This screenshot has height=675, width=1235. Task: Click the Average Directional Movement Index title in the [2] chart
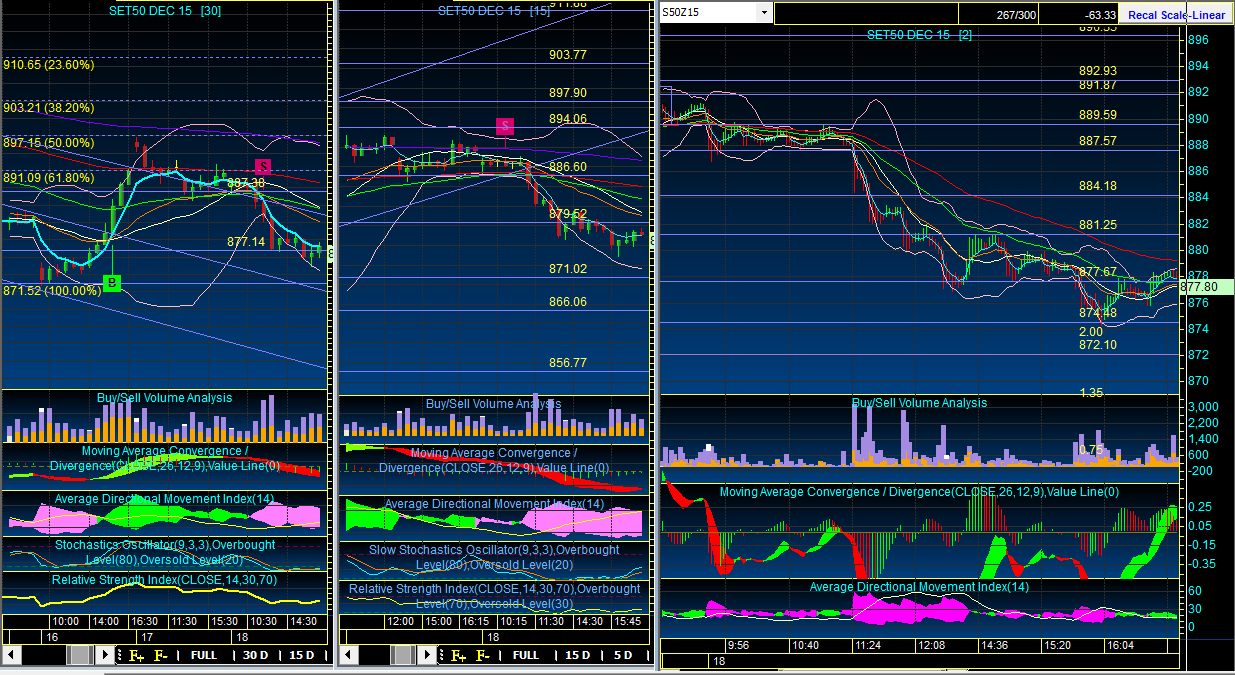pos(919,587)
